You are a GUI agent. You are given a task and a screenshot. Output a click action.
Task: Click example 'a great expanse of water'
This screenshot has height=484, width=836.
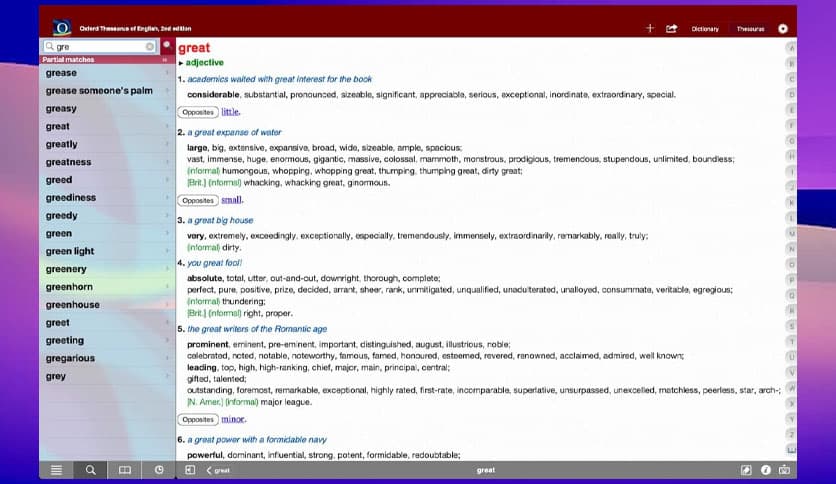[x=234, y=132]
